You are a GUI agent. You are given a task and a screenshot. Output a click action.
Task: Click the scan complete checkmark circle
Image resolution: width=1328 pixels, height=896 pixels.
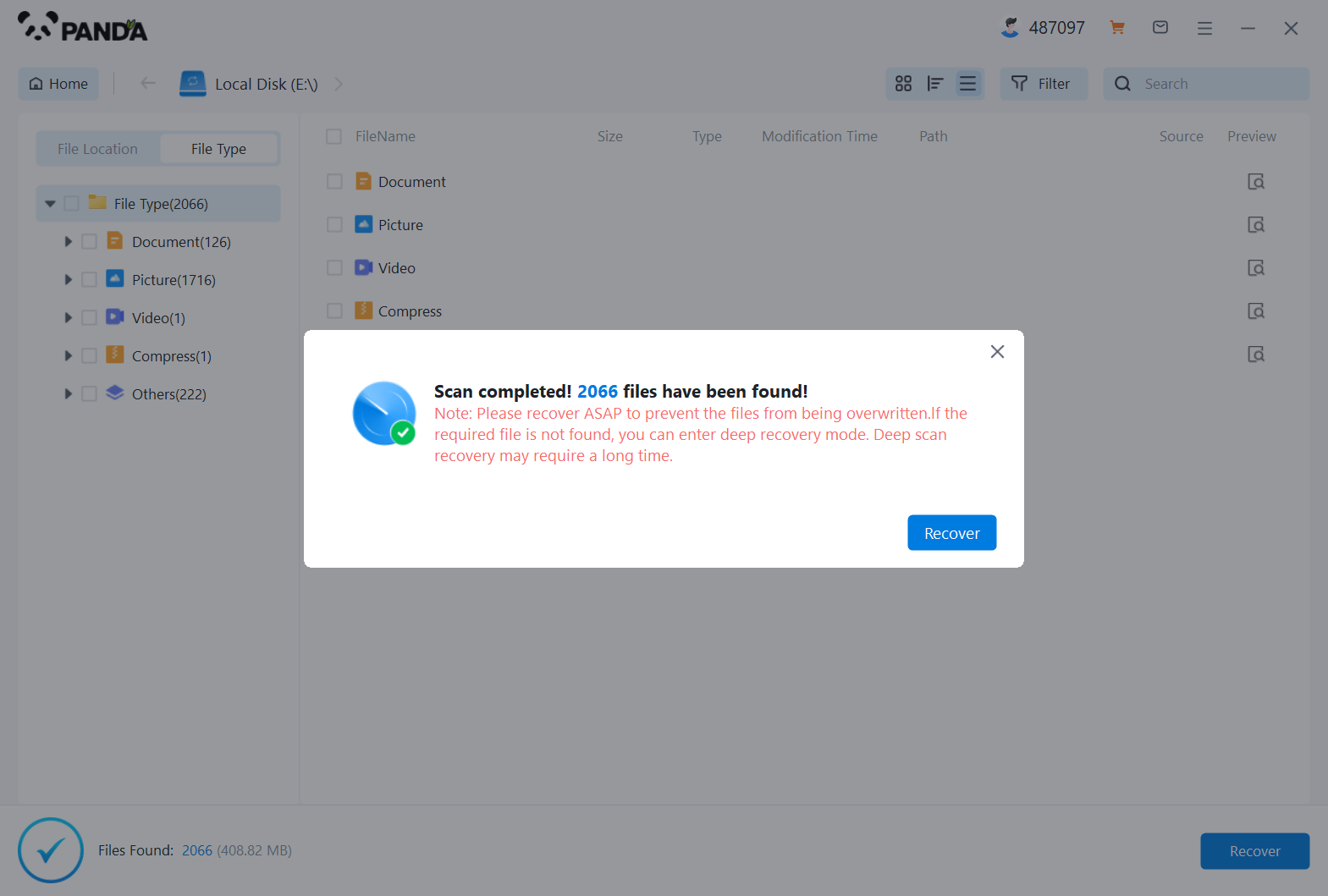(x=51, y=850)
